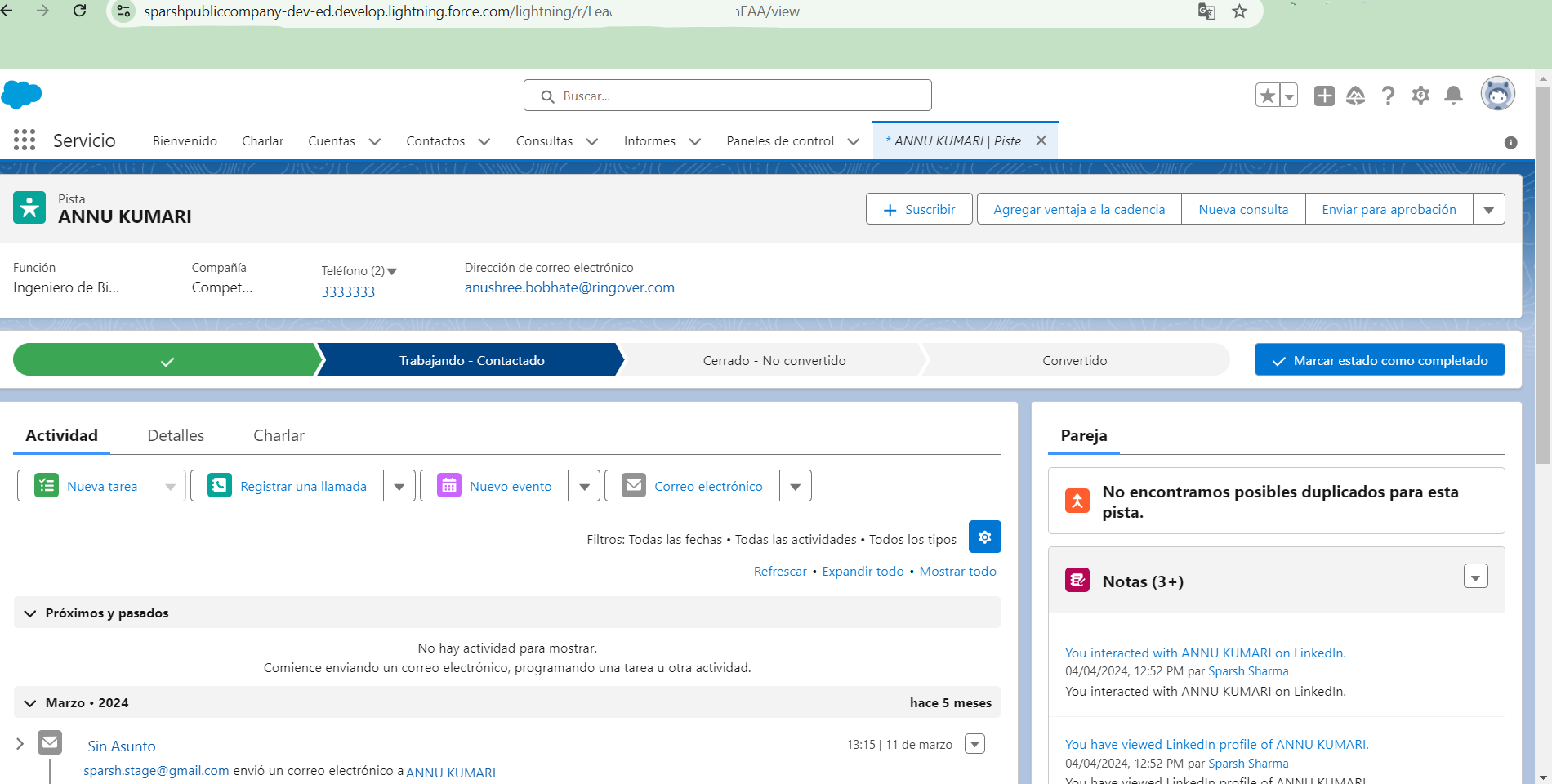Viewport: 1552px width, 784px height.
Task: Click the Salesforce cloud logo
Action: pos(21,95)
